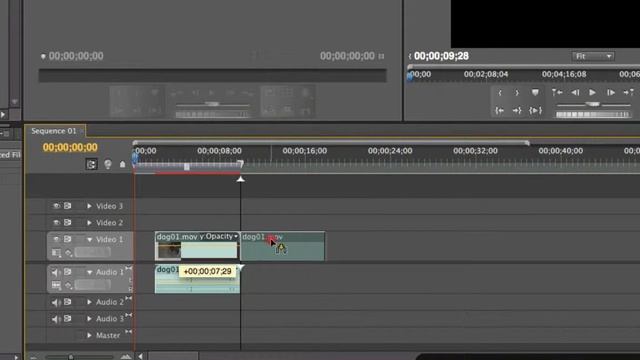640x360 pixels.
Task: Expand the Video 3 track
Action: click(x=89, y=206)
